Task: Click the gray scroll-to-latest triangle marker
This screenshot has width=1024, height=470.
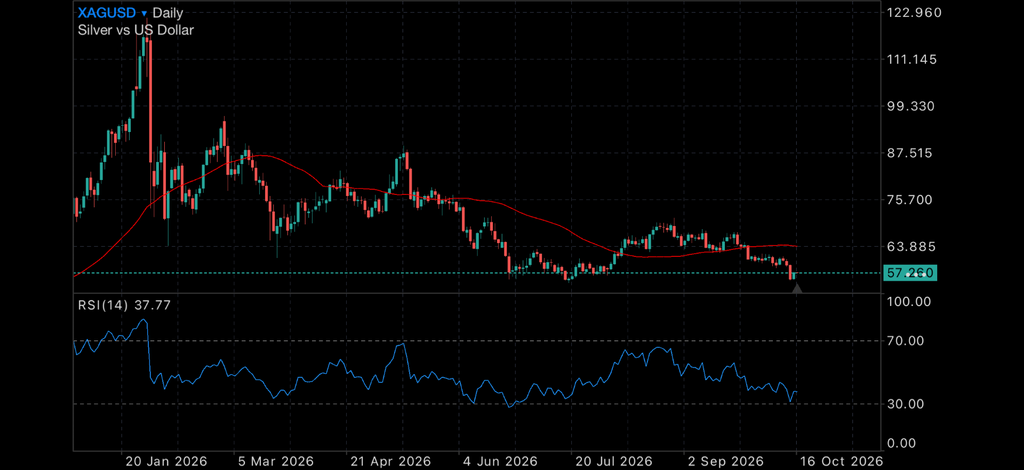Action: [x=797, y=288]
